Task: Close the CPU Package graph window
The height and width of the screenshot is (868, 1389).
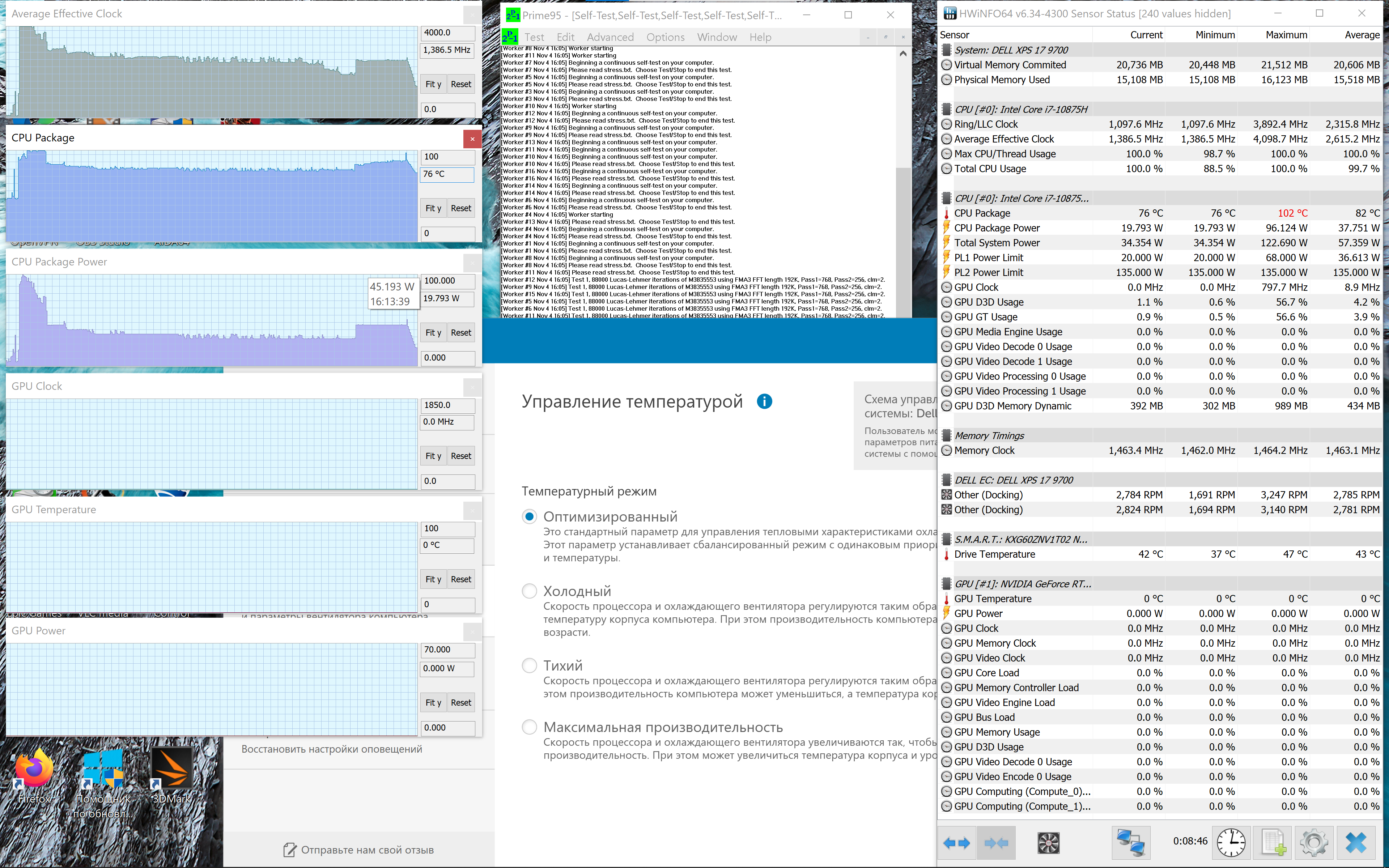Action: (x=472, y=139)
